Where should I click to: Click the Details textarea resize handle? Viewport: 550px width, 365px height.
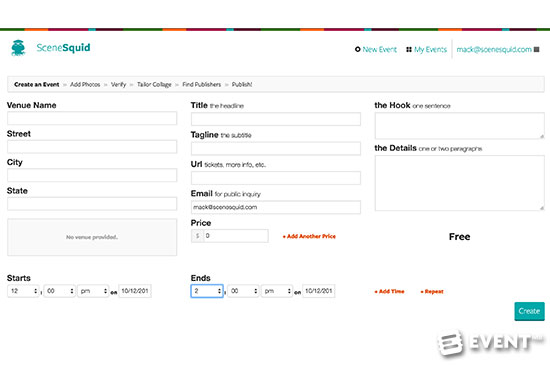pyautogui.click(x=542, y=208)
